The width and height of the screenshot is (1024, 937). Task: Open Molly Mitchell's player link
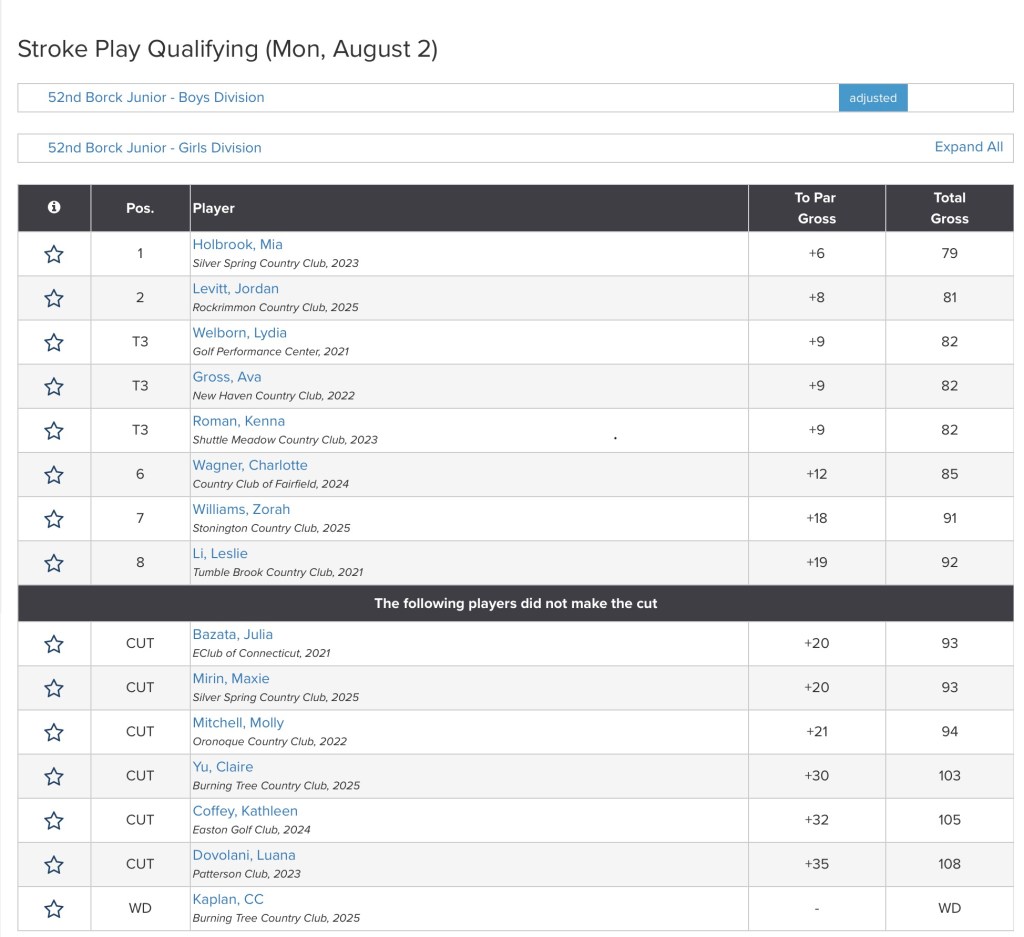coord(238,723)
